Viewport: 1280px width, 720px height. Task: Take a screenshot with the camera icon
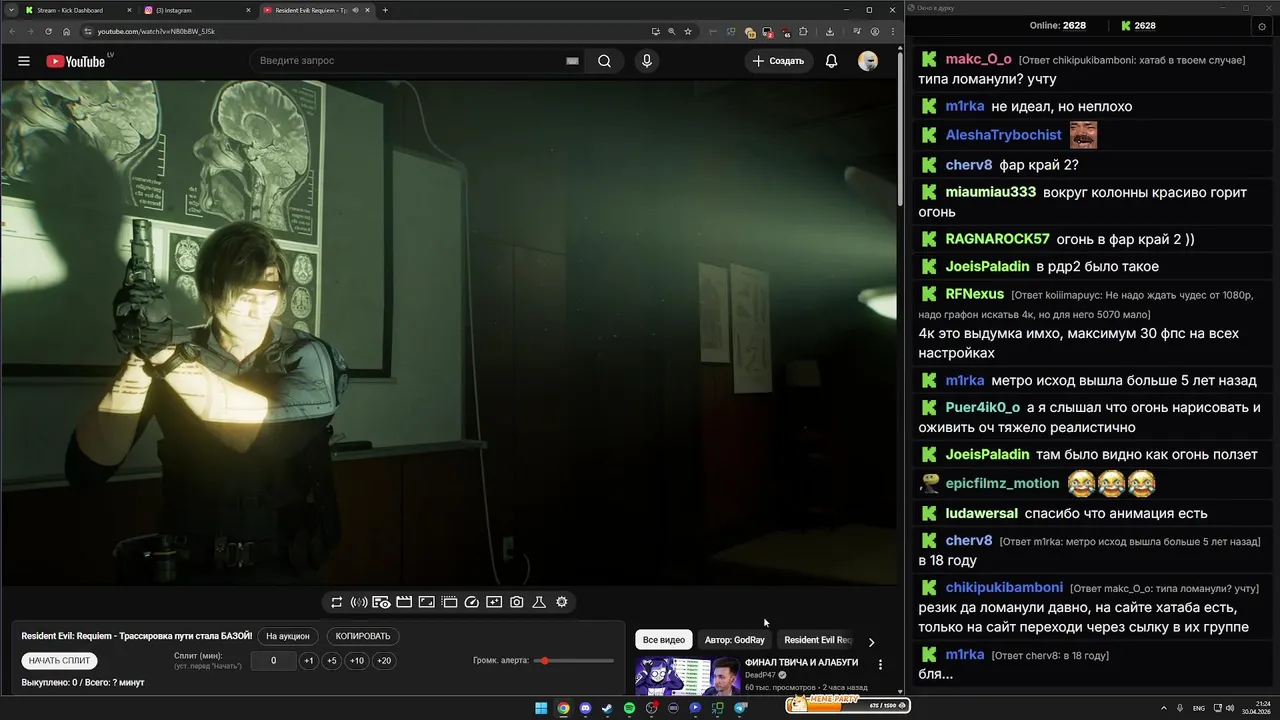tap(517, 602)
